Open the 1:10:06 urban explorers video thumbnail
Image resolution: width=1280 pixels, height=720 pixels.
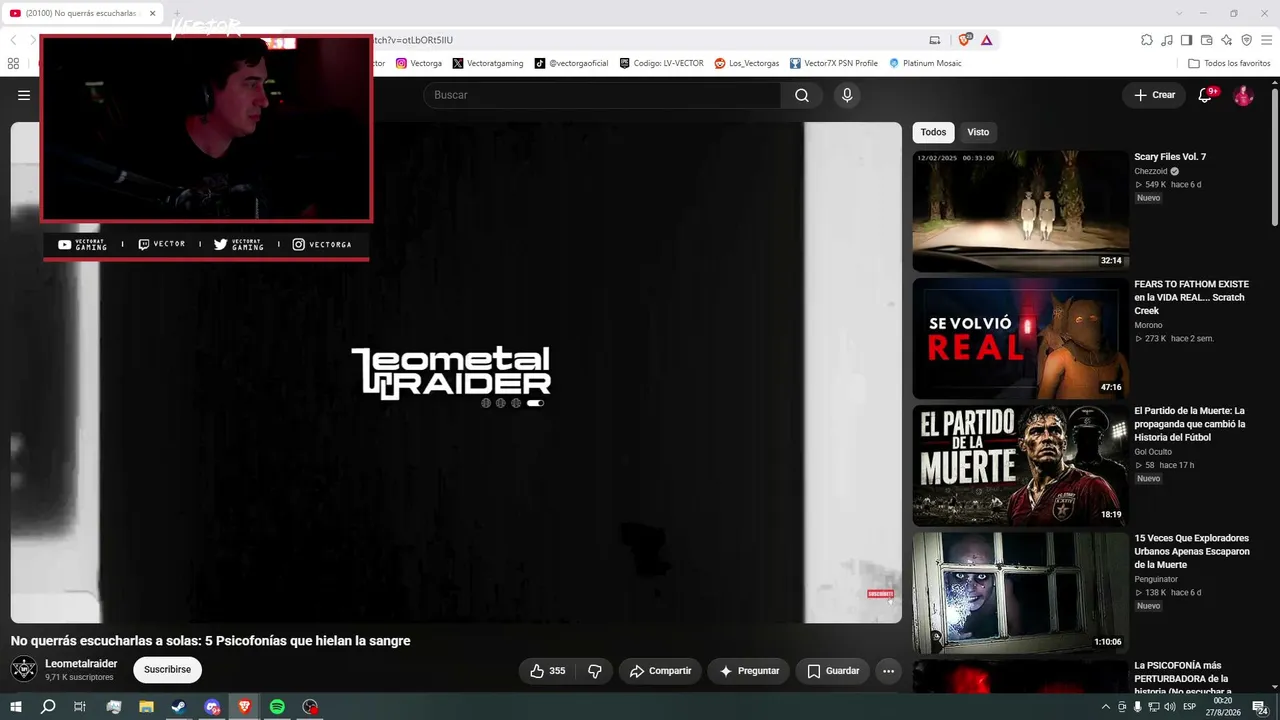point(1020,592)
